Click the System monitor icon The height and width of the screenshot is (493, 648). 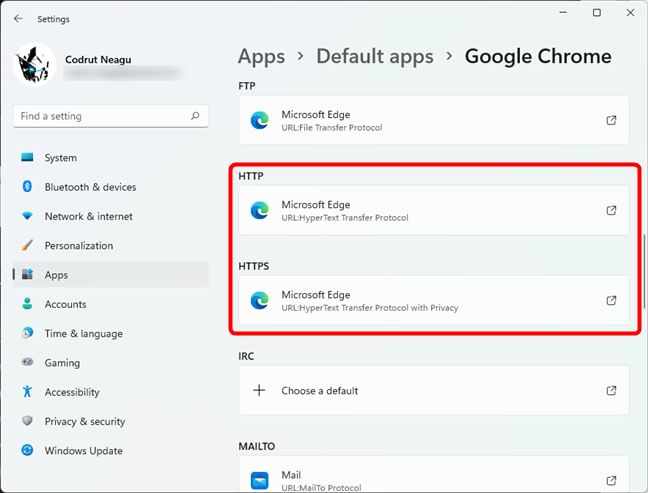pos(27,157)
